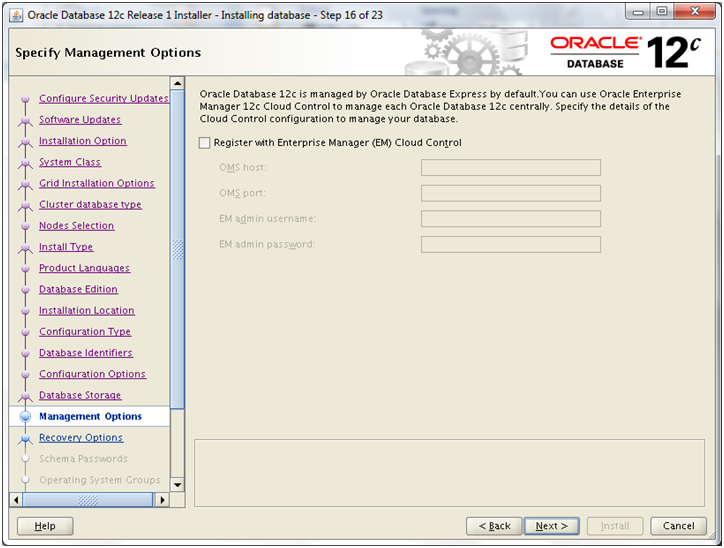724x548 pixels.
Task: Go to Configuration Options step
Action: coord(92,374)
